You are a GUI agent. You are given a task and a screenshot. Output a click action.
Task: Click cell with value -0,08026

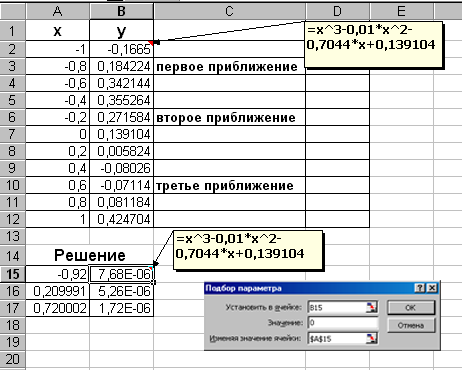click(121, 168)
